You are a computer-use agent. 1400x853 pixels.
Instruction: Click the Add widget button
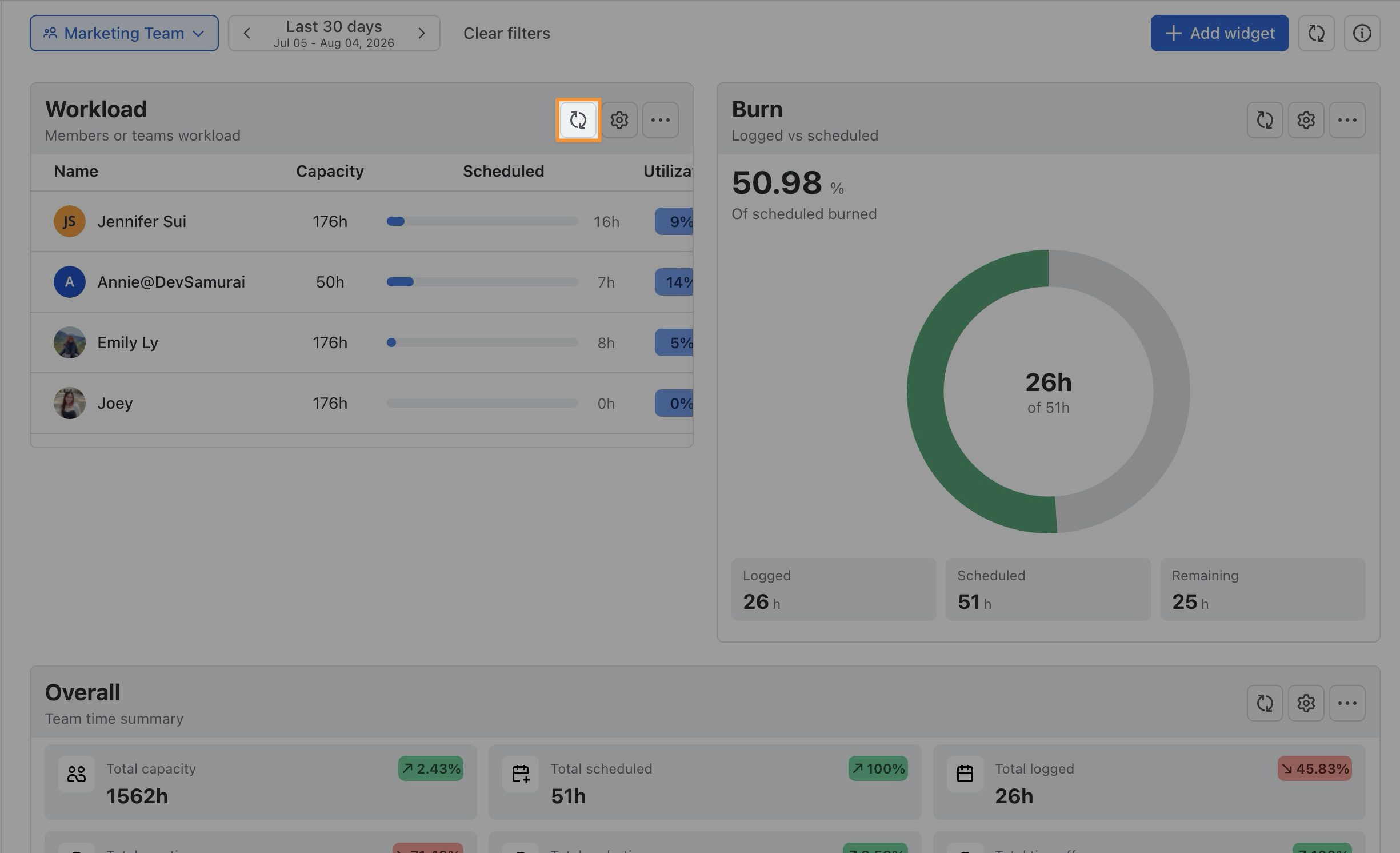point(1219,33)
